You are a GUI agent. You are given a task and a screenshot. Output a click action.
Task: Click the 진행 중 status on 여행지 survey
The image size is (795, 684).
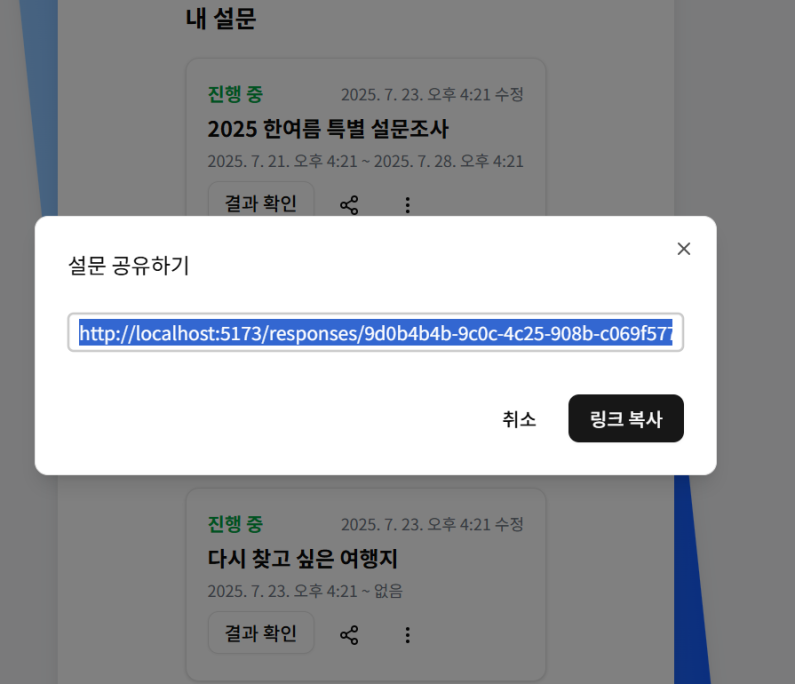pyautogui.click(x=235, y=524)
